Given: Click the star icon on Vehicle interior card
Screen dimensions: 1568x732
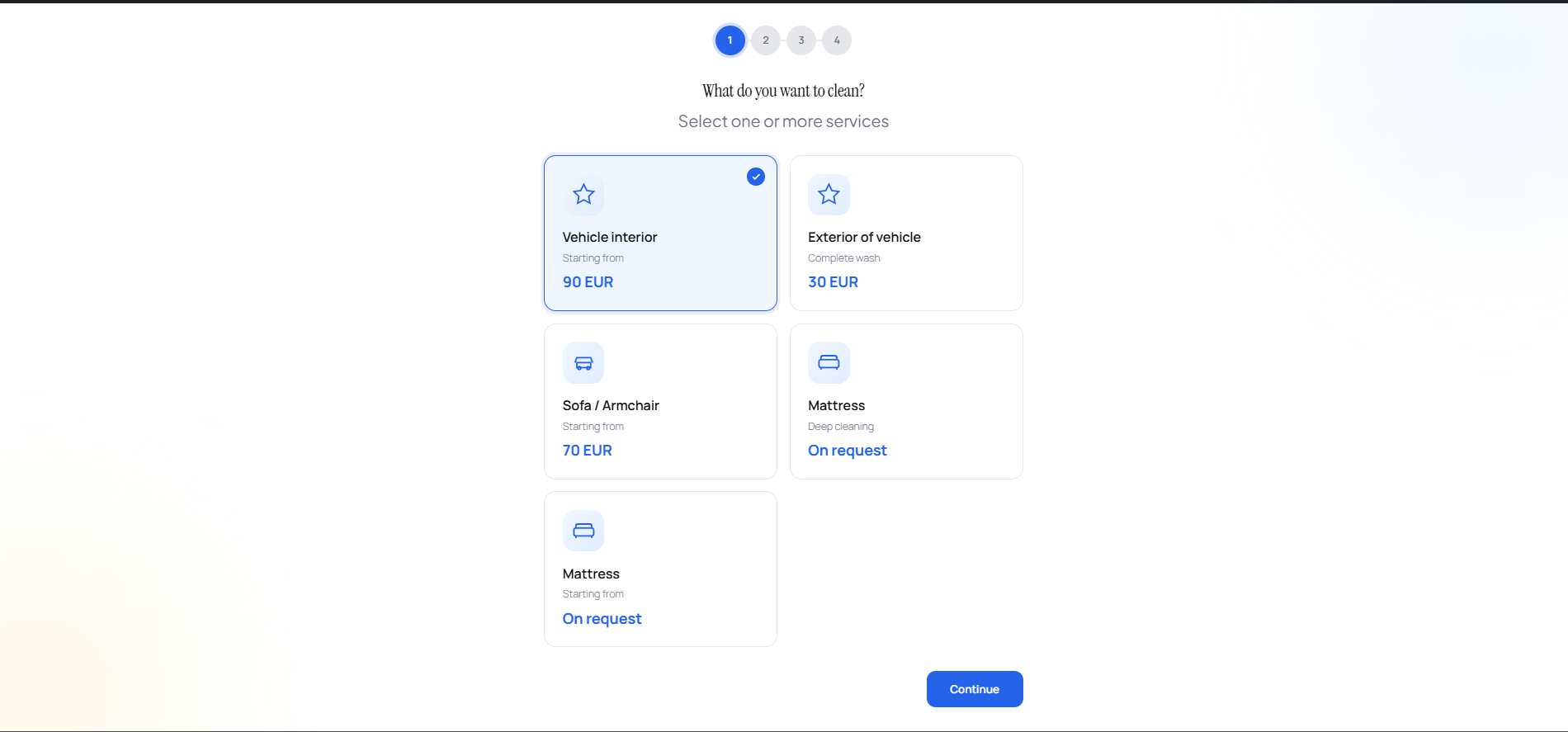Looking at the screenshot, I should 583,195.
